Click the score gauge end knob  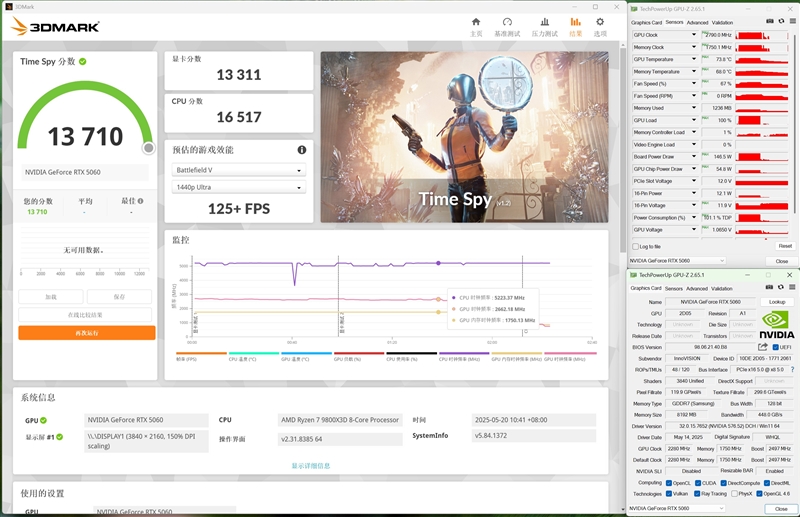click(x=148, y=148)
